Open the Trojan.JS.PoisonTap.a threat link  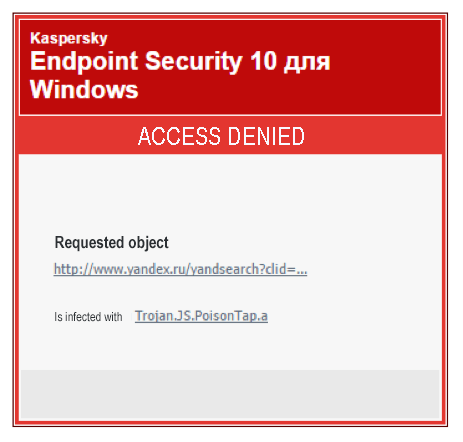[201, 316]
